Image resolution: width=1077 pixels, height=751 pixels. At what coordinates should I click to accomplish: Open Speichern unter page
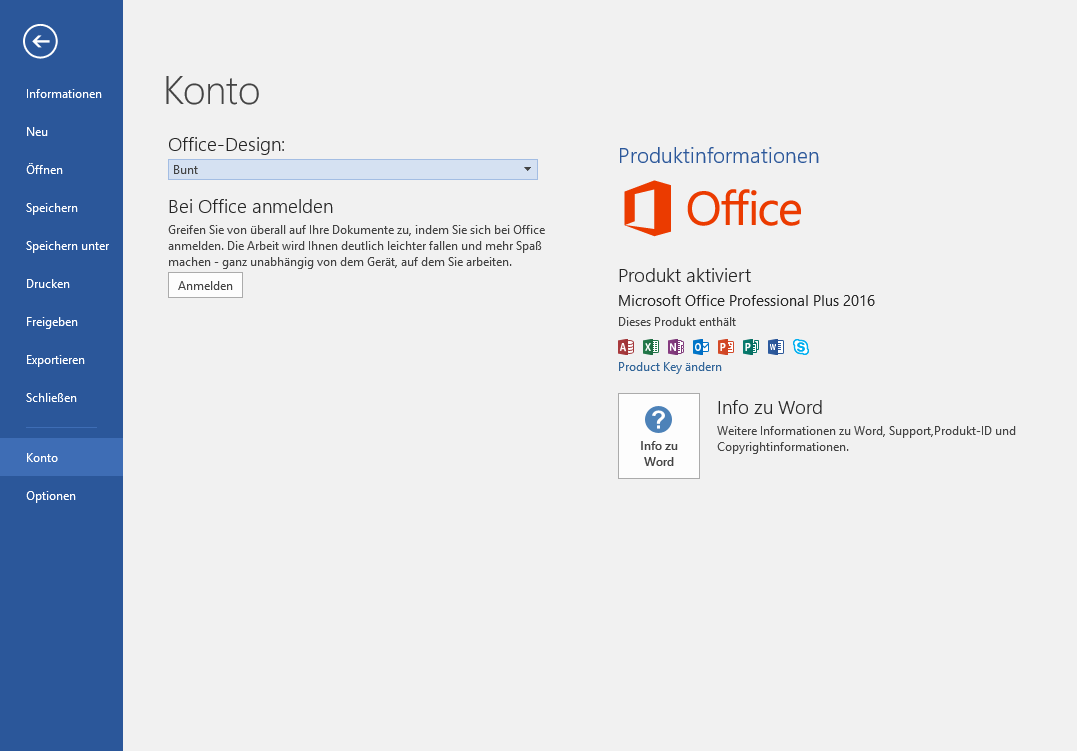click(x=62, y=246)
